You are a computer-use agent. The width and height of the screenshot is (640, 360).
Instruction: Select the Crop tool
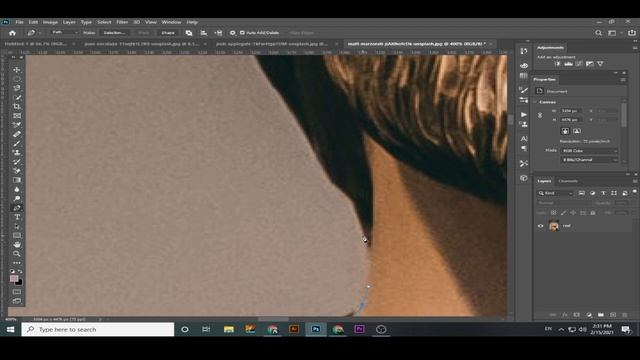17,107
